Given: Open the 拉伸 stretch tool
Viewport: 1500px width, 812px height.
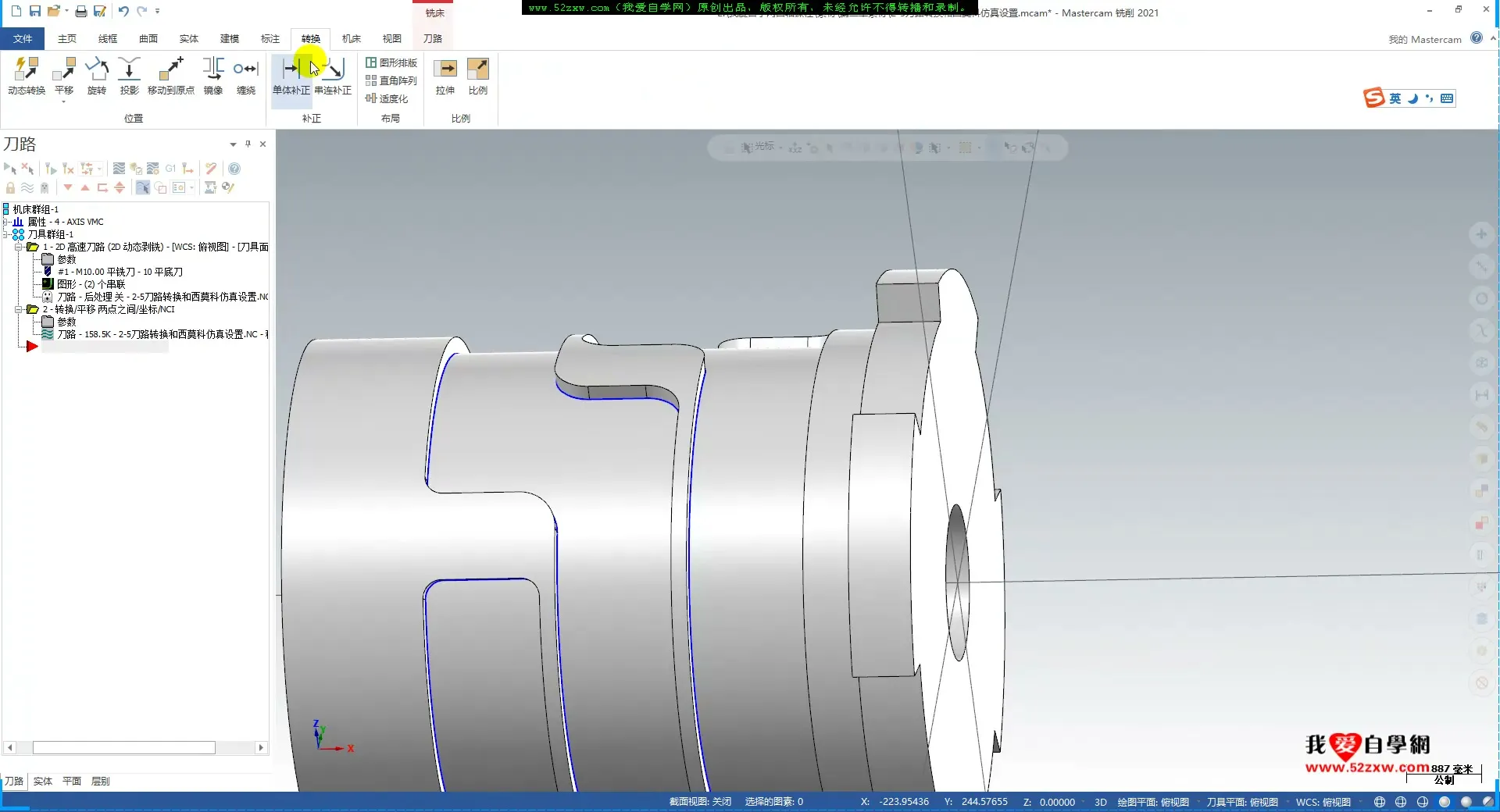Looking at the screenshot, I should coord(445,76).
